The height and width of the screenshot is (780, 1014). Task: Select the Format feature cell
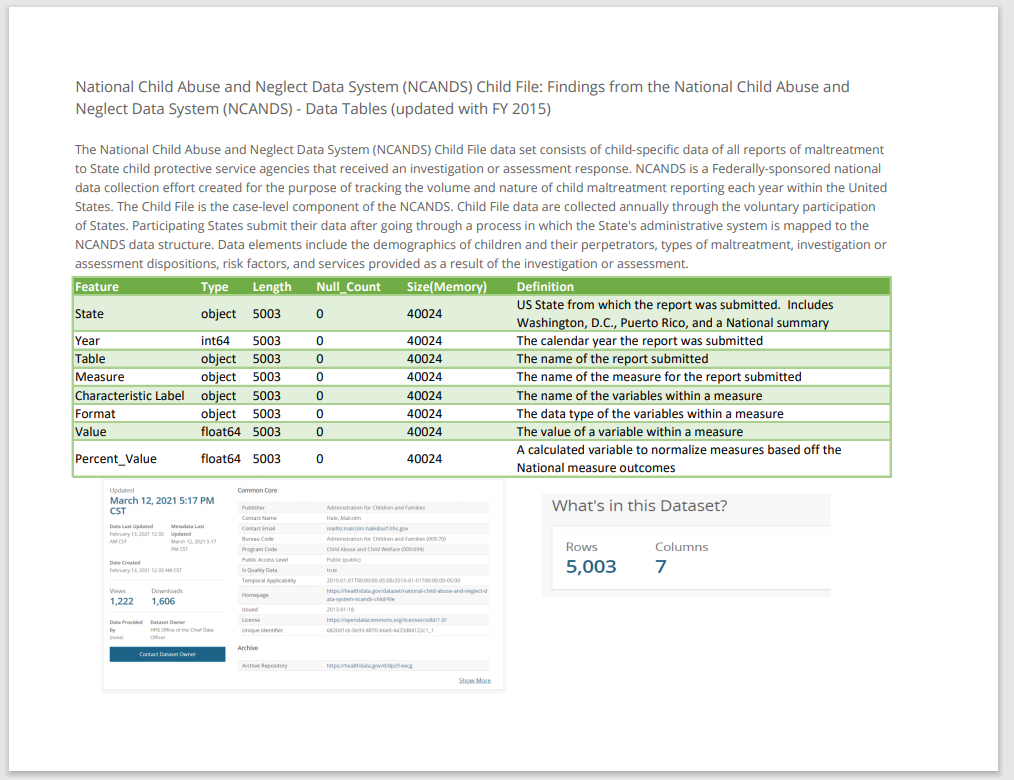(95, 414)
